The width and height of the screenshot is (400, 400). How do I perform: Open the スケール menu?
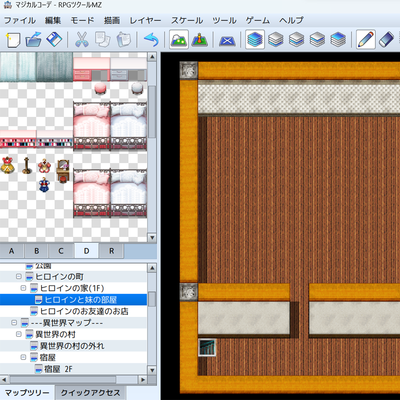click(187, 20)
